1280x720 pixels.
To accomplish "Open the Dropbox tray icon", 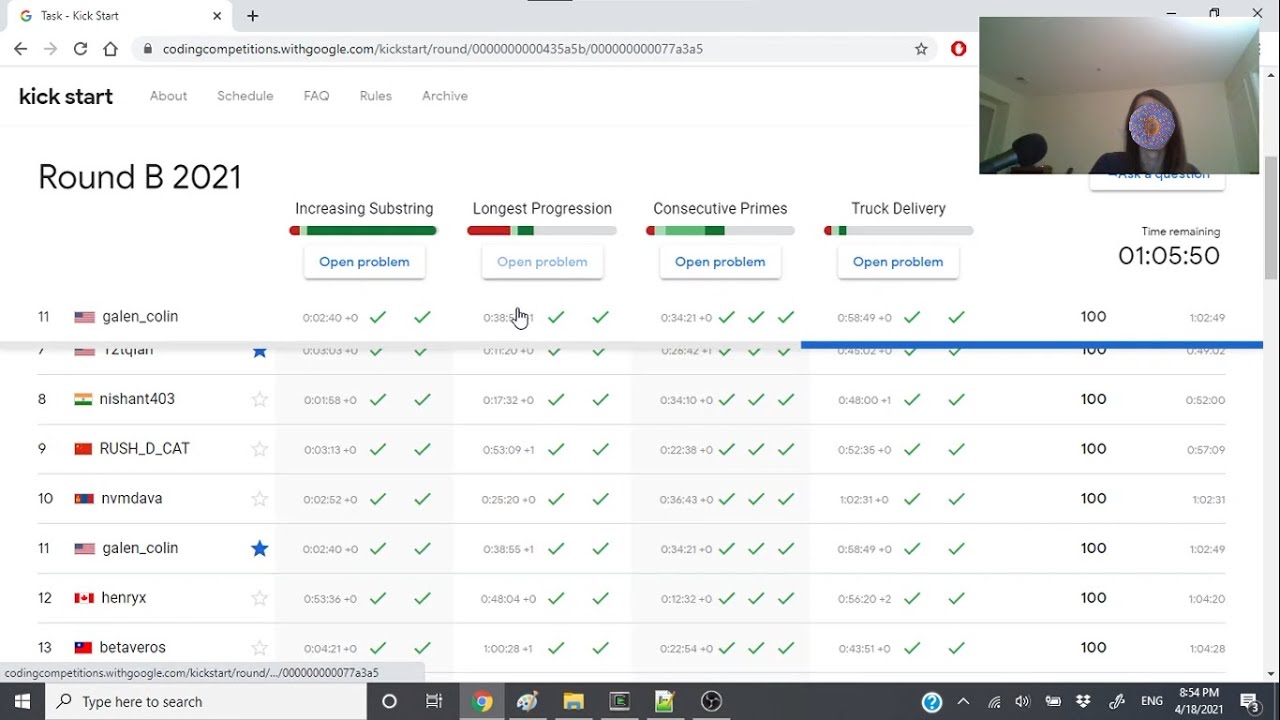I will coord(1084,702).
